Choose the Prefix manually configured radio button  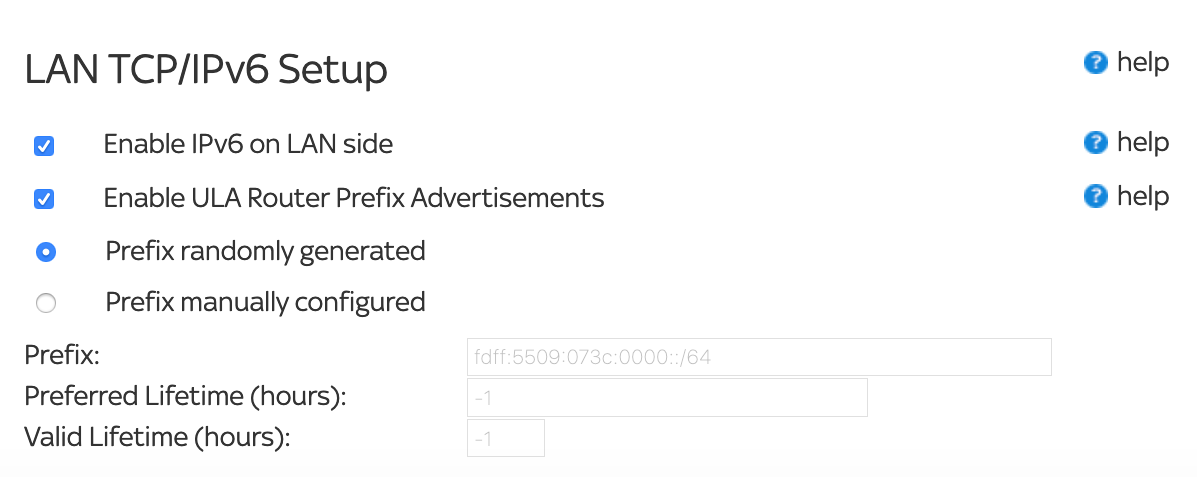pyautogui.click(x=45, y=303)
